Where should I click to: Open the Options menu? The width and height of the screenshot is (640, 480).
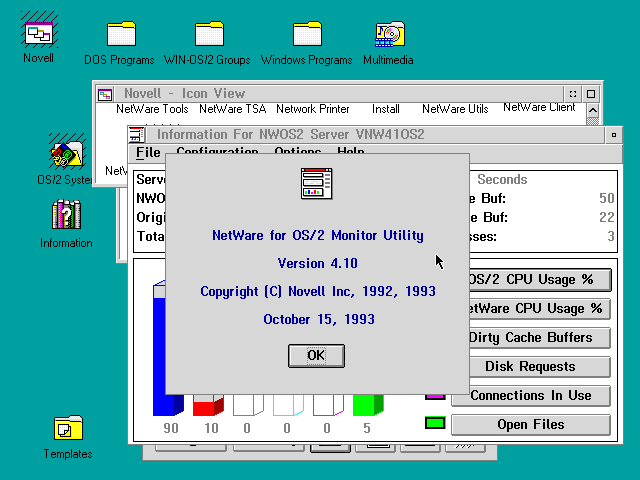click(x=298, y=151)
